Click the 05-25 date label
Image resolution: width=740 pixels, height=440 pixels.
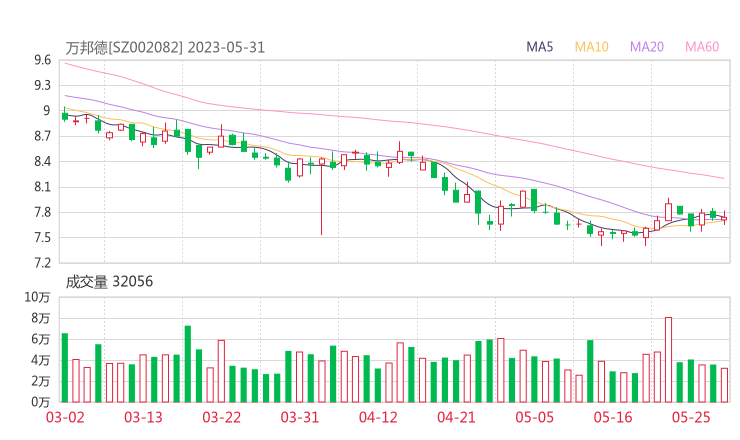click(x=691, y=418)
